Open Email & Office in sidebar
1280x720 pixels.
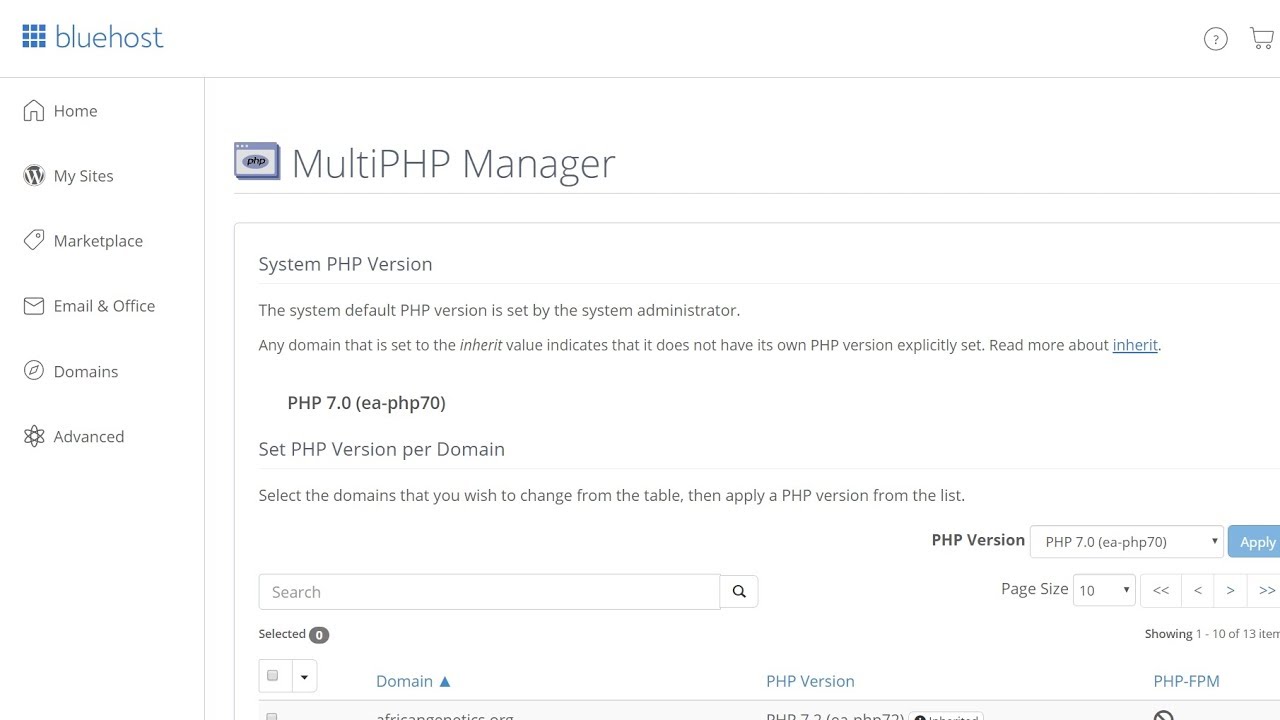[104, 306]
